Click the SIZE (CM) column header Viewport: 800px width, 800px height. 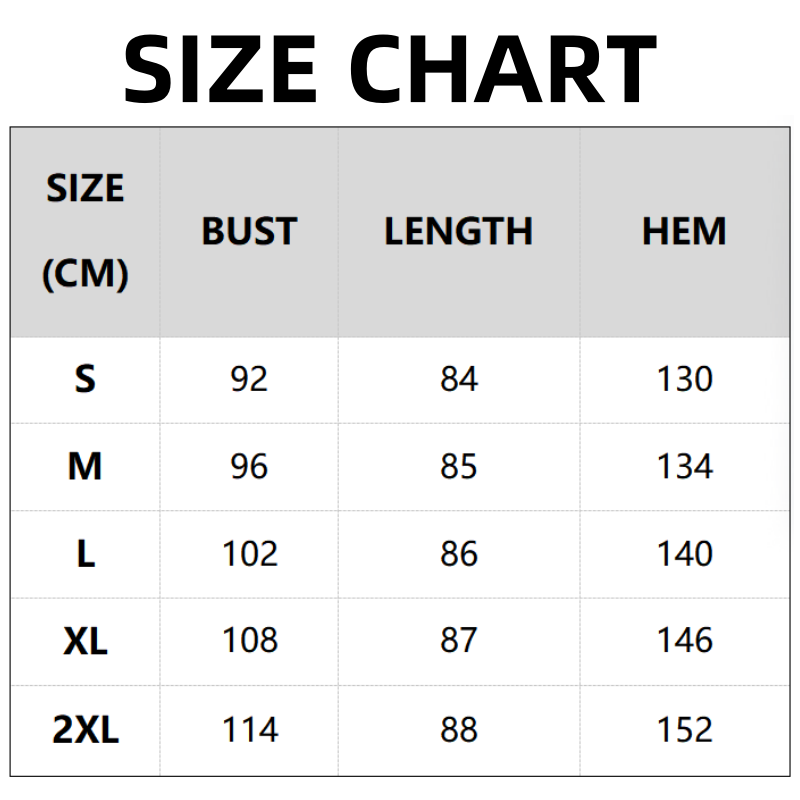pyautogui.click(x=85, y=231)
